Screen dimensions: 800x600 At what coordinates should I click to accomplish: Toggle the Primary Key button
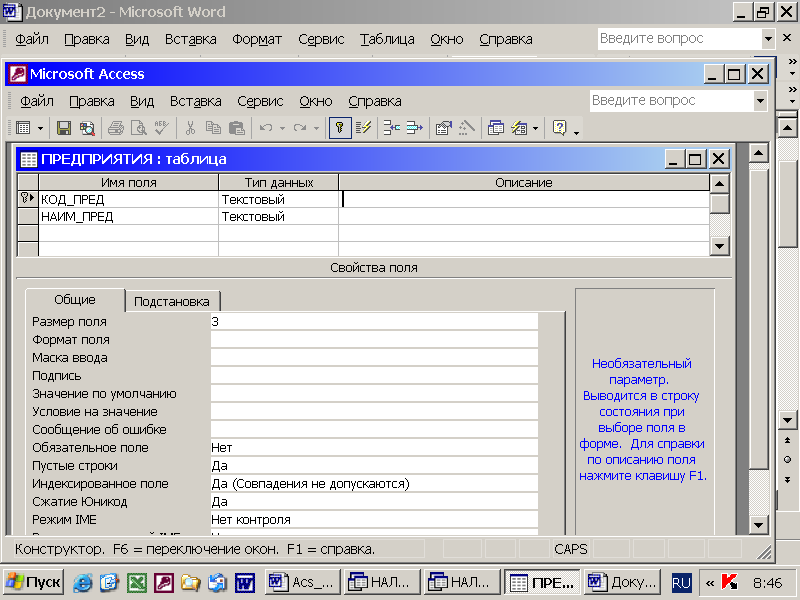coord(340,128)
